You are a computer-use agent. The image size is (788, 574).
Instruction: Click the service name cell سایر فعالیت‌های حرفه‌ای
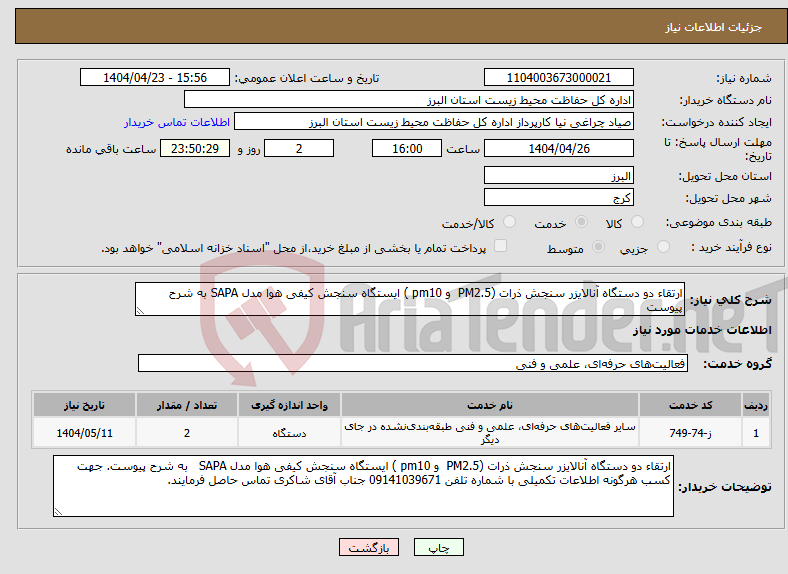point(489,433)
